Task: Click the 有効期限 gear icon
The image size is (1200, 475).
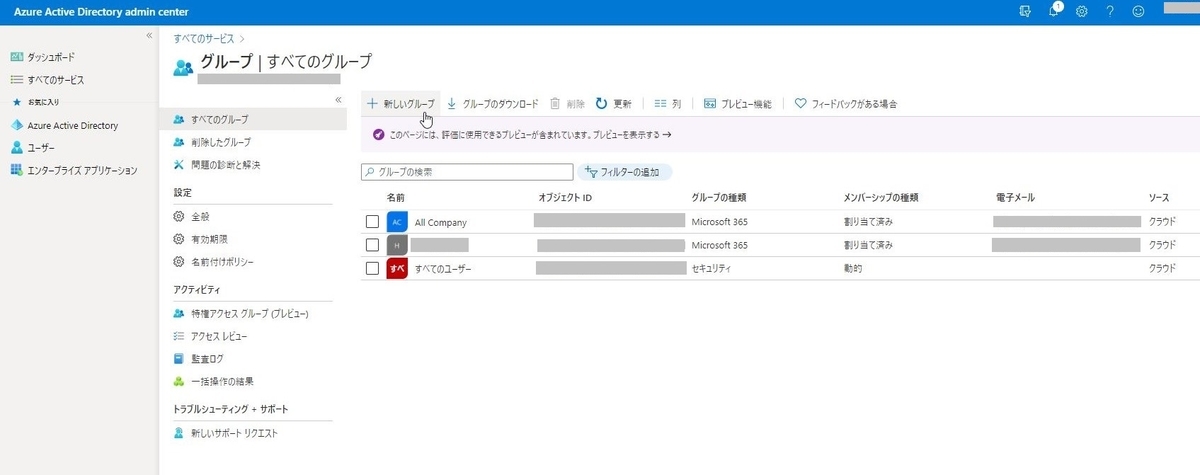Action: point(179,239)
